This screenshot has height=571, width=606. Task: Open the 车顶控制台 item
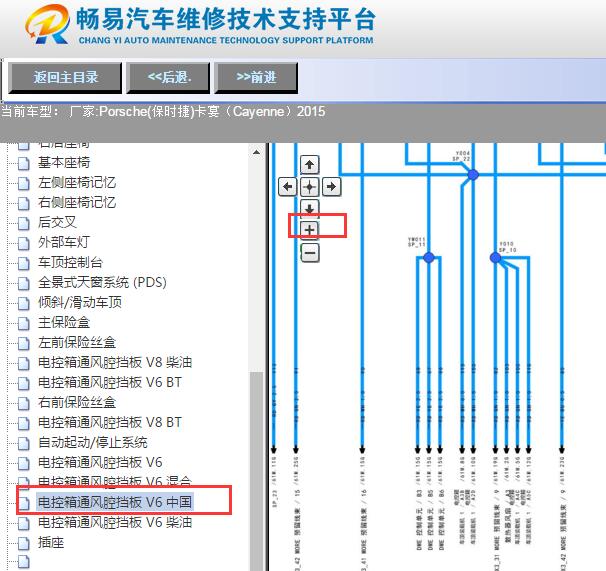(x=70, y=262)
